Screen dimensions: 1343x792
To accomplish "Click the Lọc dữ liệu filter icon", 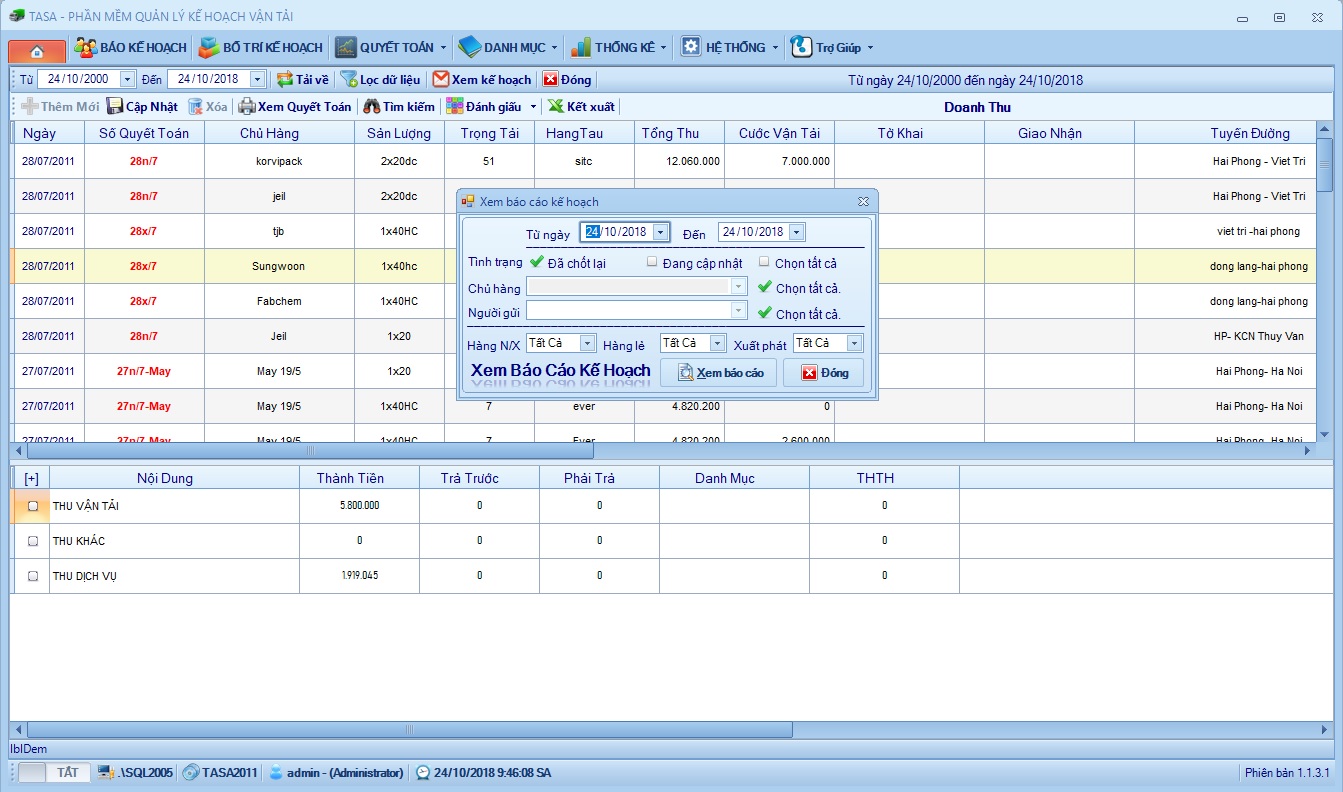I will tap(349, 80).
